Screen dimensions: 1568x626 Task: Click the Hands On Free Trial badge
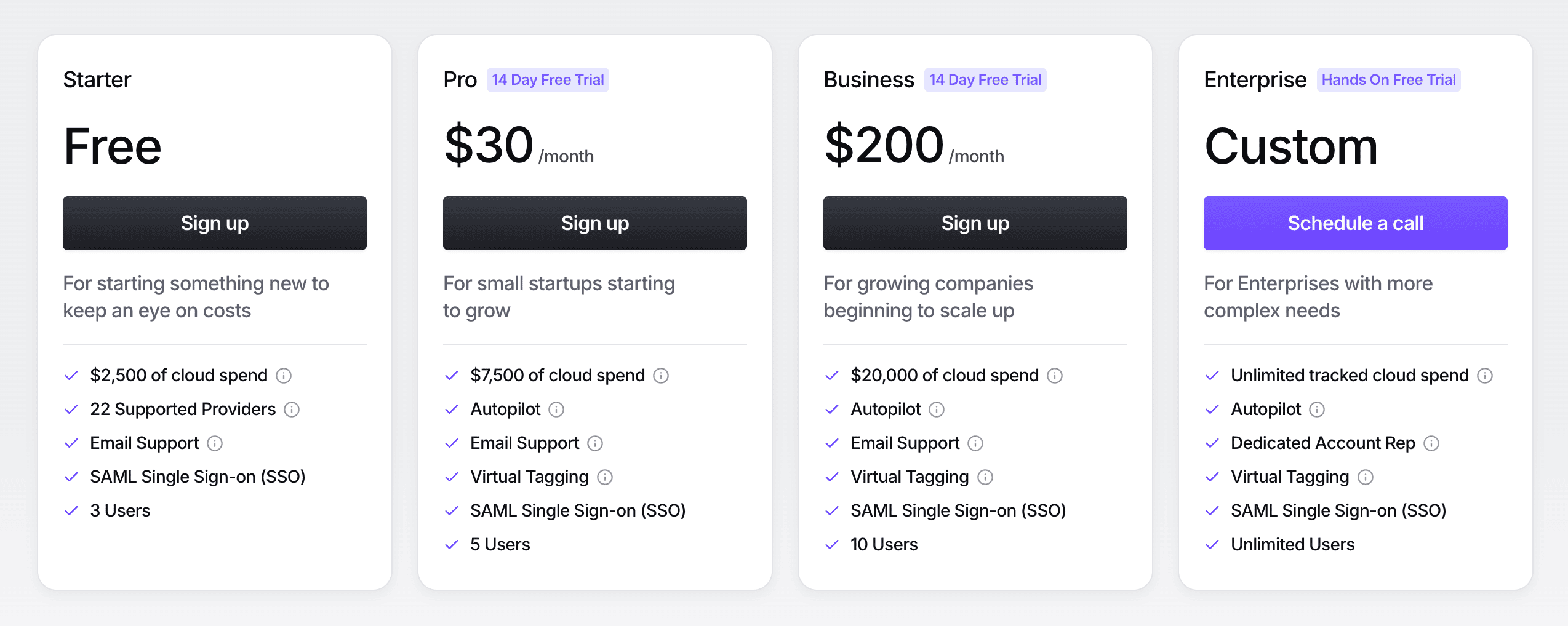coord(1388,79)
